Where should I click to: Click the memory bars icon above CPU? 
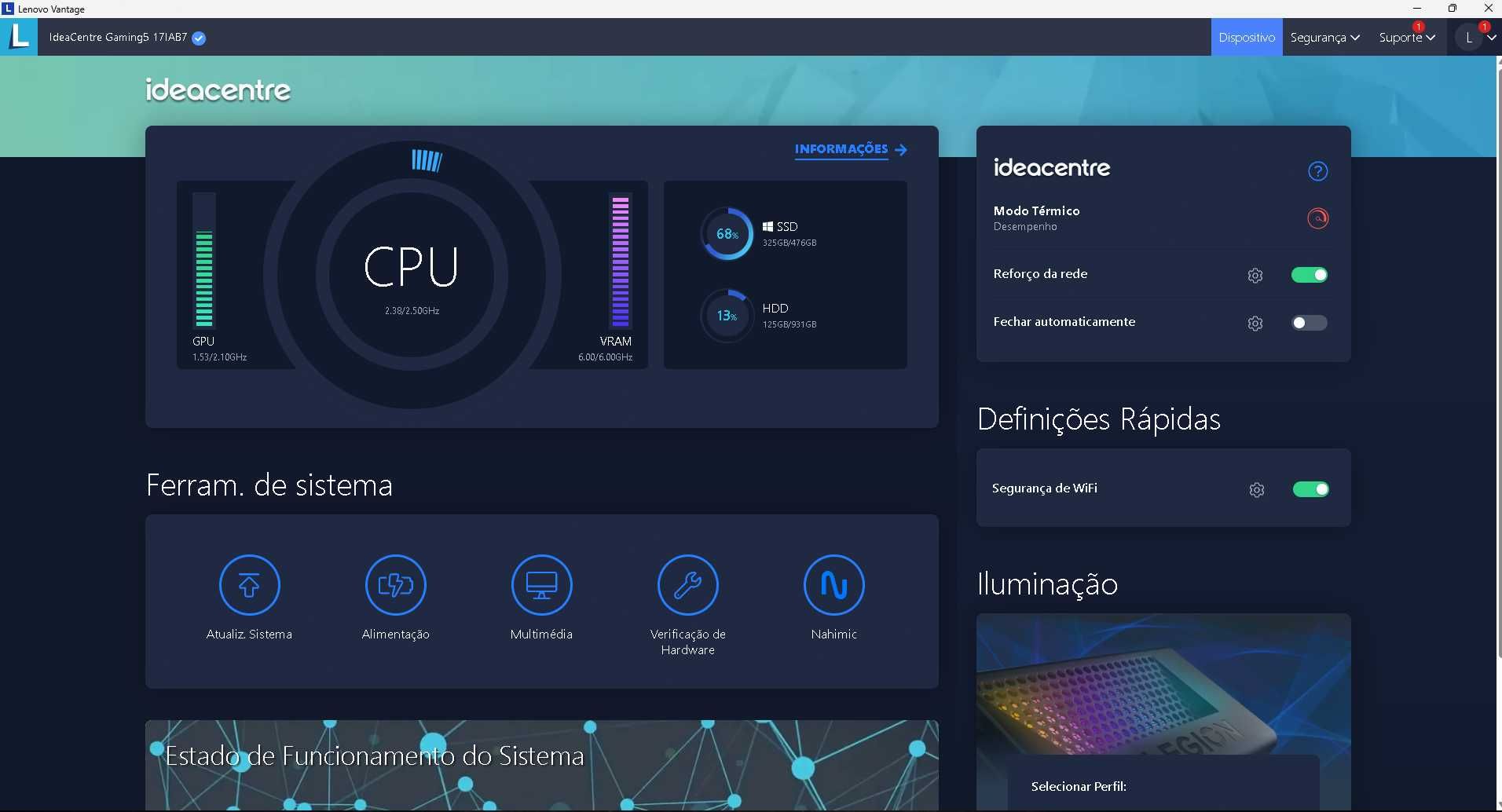point(427,160)
